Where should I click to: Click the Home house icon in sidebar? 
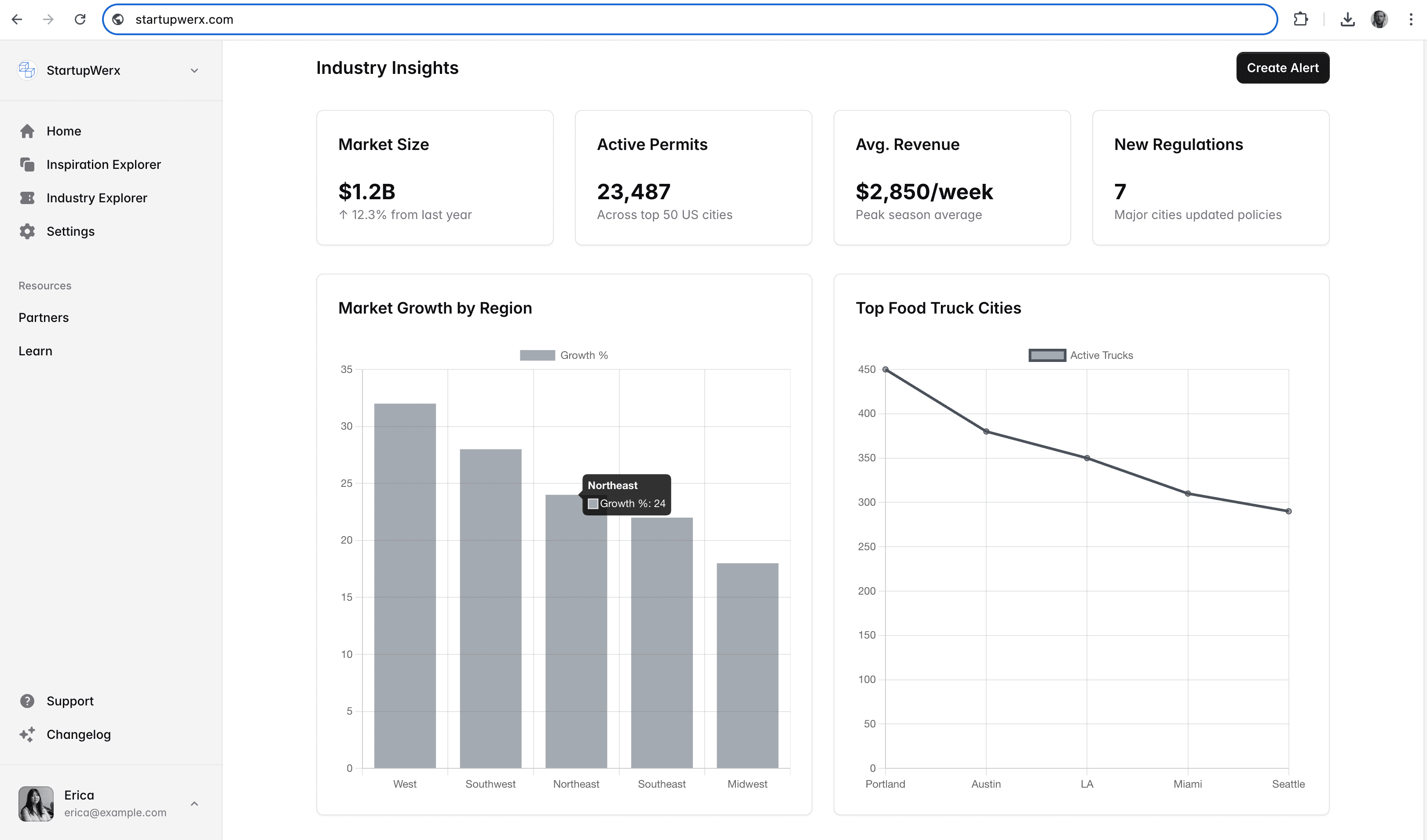tap(27, 131)
